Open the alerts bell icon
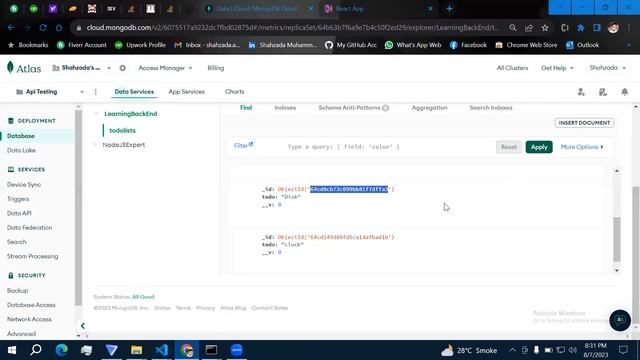The image size is (640, 360). (624, 92)
